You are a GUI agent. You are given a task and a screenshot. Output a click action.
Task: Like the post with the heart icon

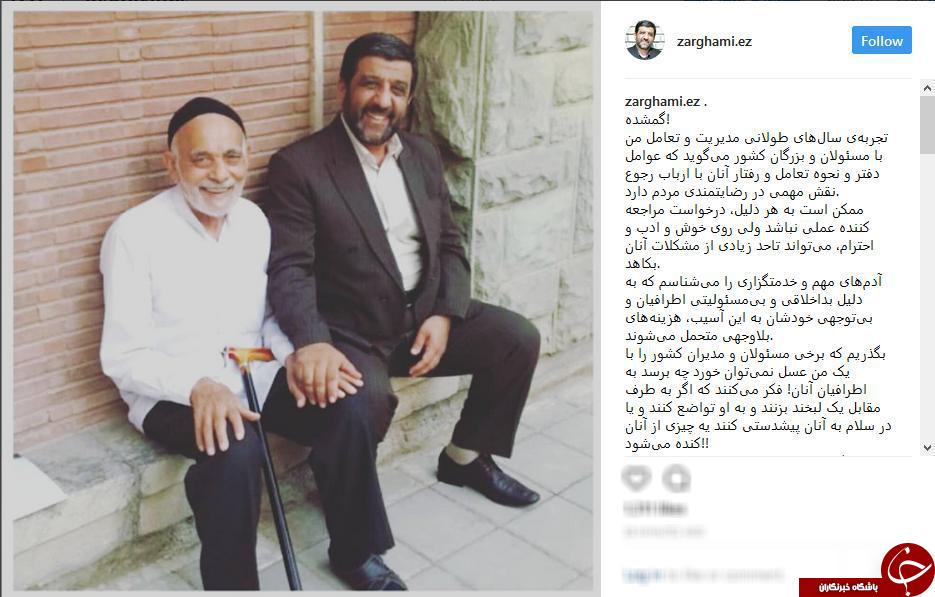[636, 478]
